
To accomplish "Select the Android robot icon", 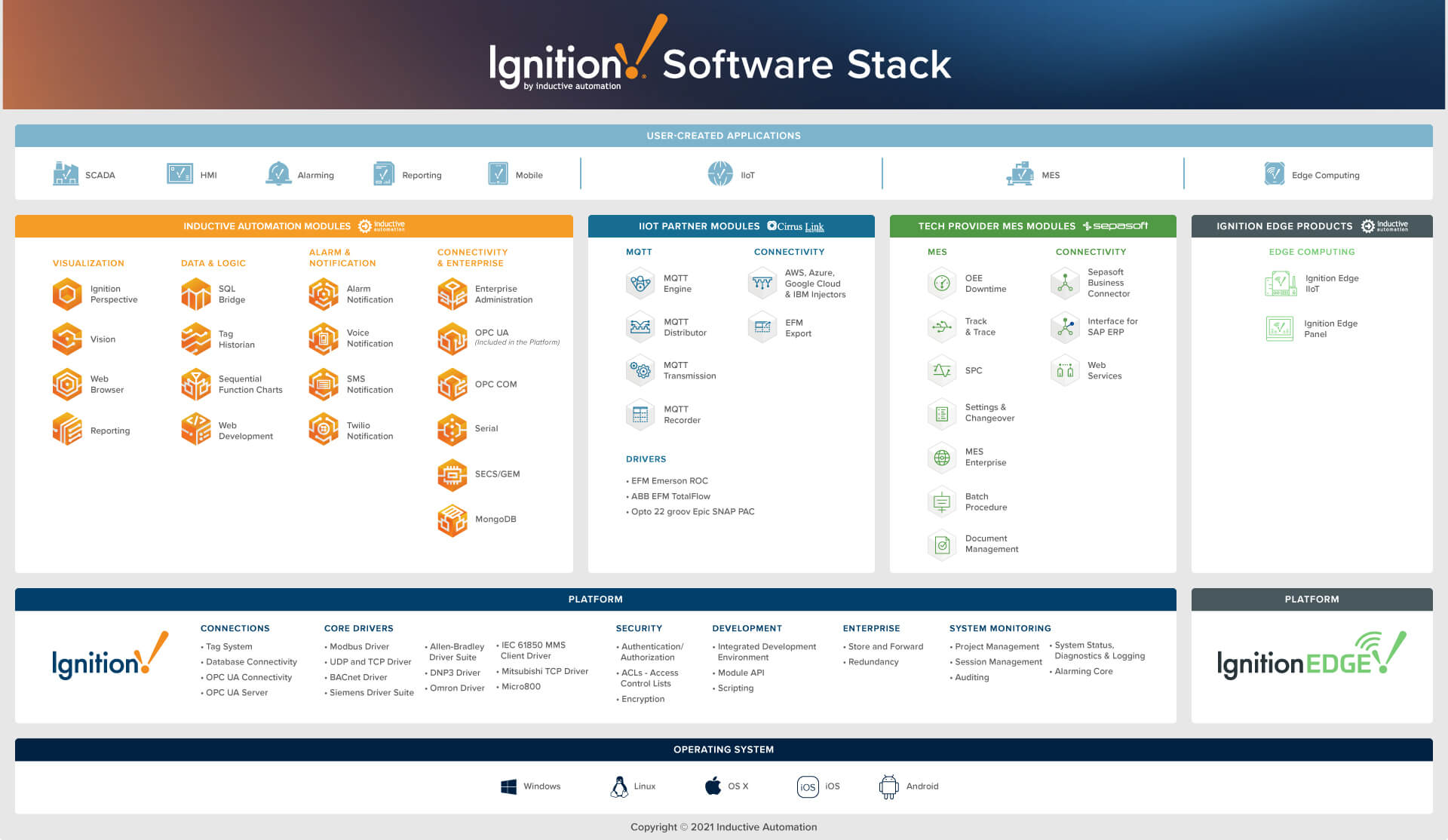I will click(888, 786).
